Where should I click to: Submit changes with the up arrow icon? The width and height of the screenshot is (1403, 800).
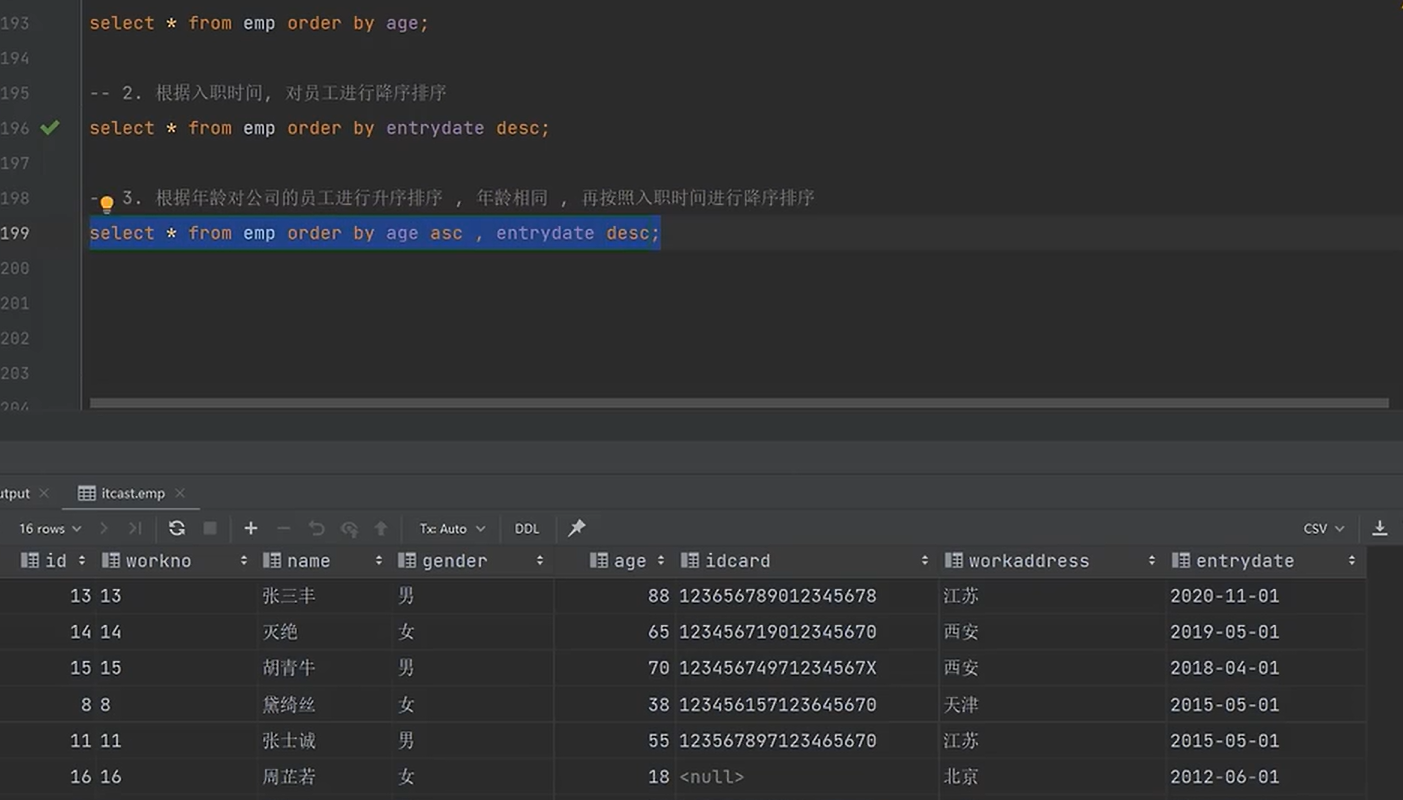381,528
